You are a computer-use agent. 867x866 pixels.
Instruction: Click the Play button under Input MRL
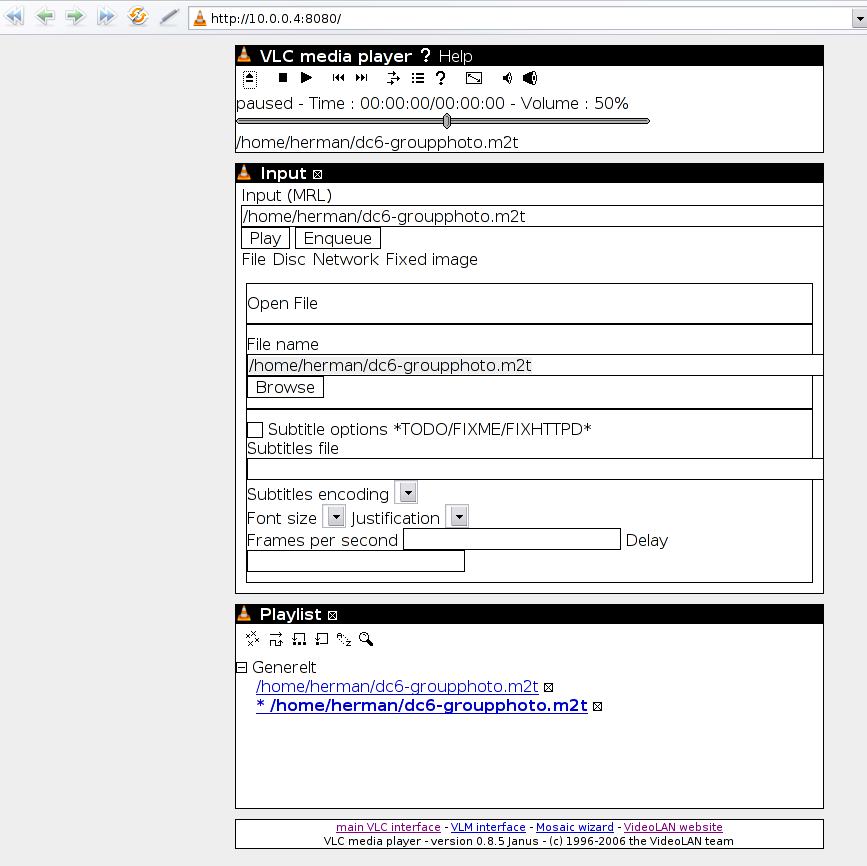click(265, 238)
